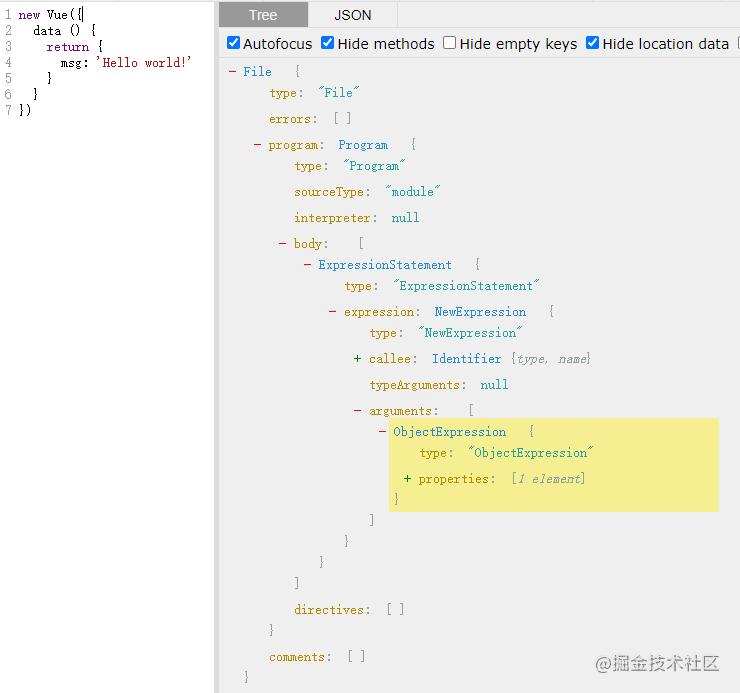Image resolution: width=740 pixels, height=693 pixels.
Task: Expand the properties array plus icon
Action: tap(408, 479)
